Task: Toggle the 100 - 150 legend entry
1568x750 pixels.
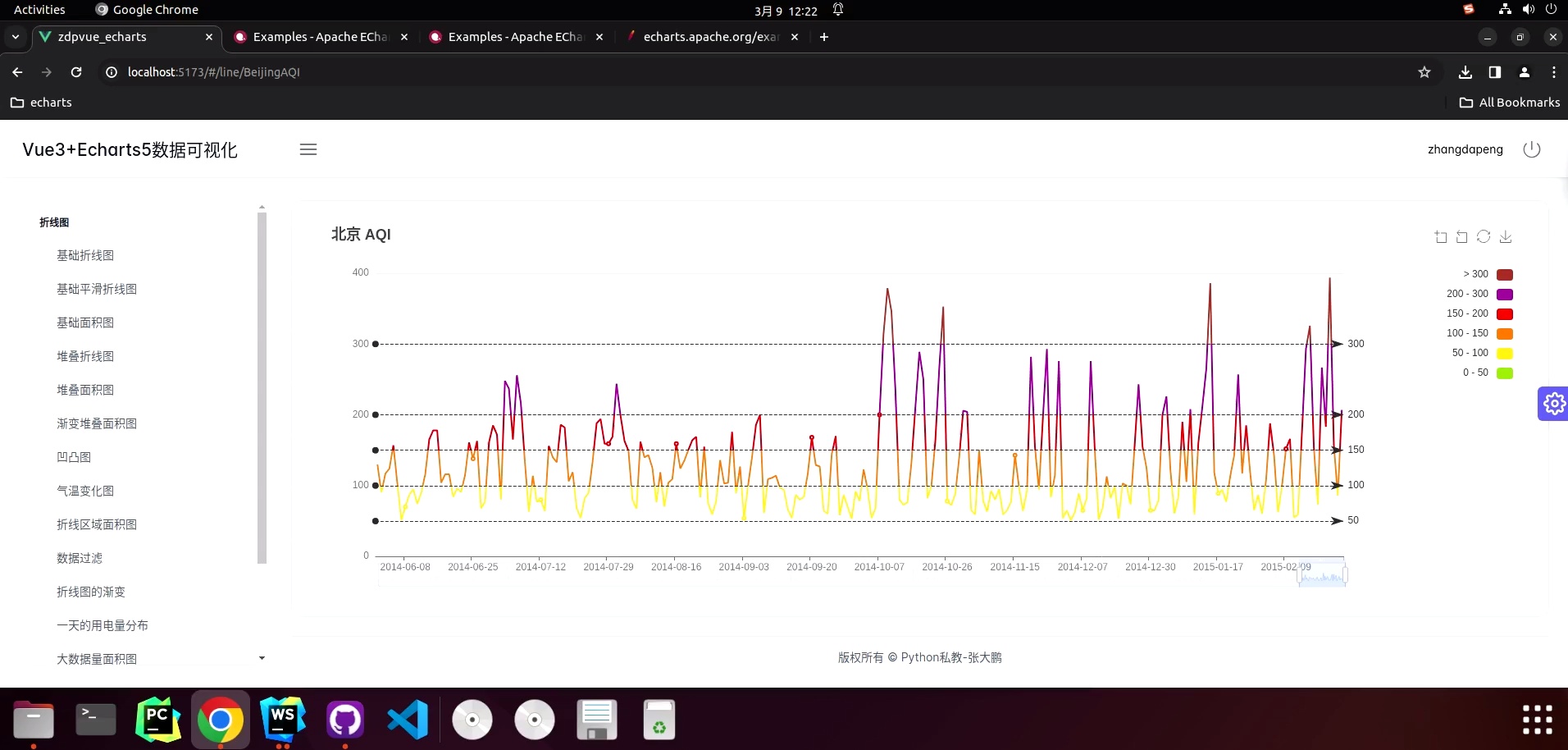Action: [x=1484, y=333]
